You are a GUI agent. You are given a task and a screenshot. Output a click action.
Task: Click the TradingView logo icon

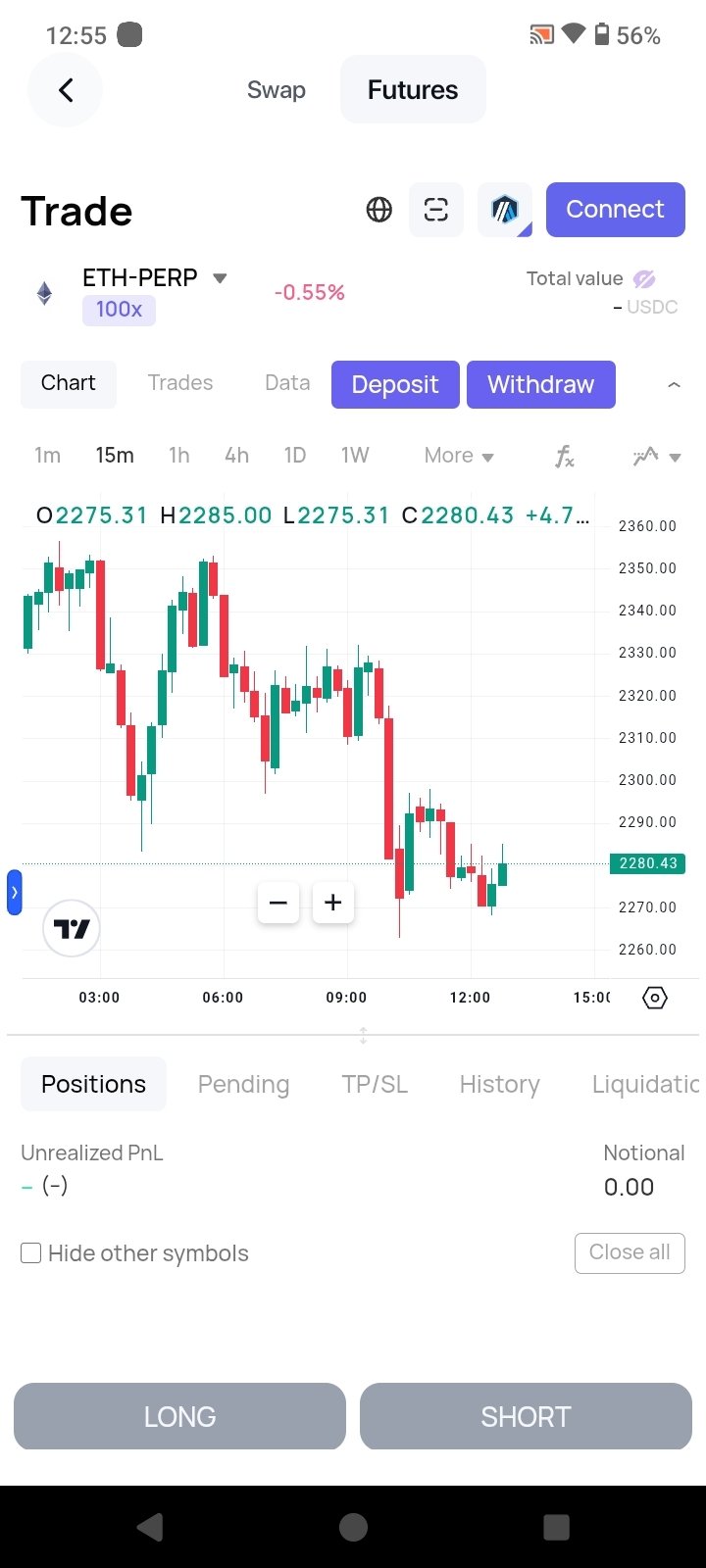point(72,928)
